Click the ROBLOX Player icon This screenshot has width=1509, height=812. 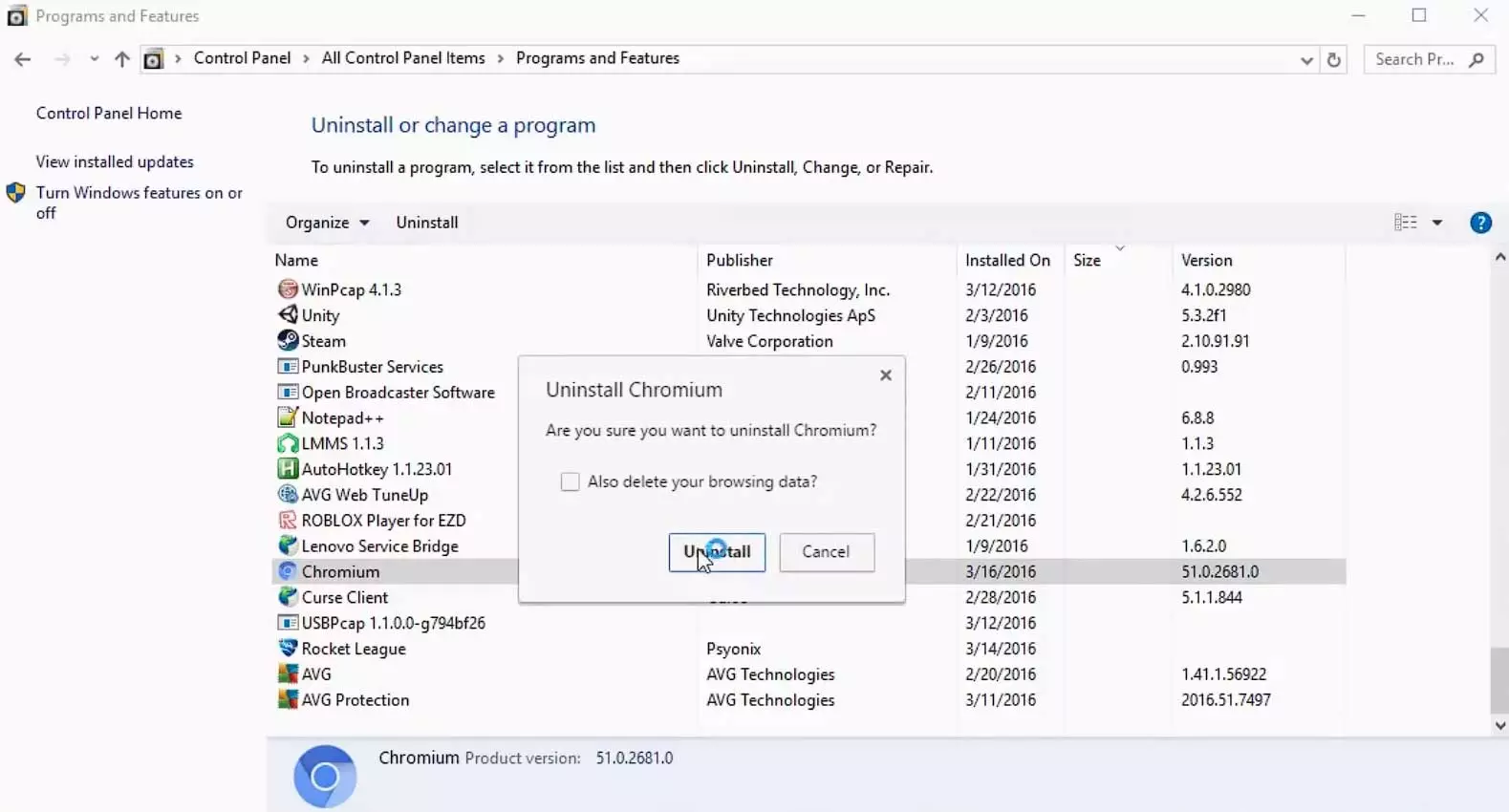click(x=287, y=521)
